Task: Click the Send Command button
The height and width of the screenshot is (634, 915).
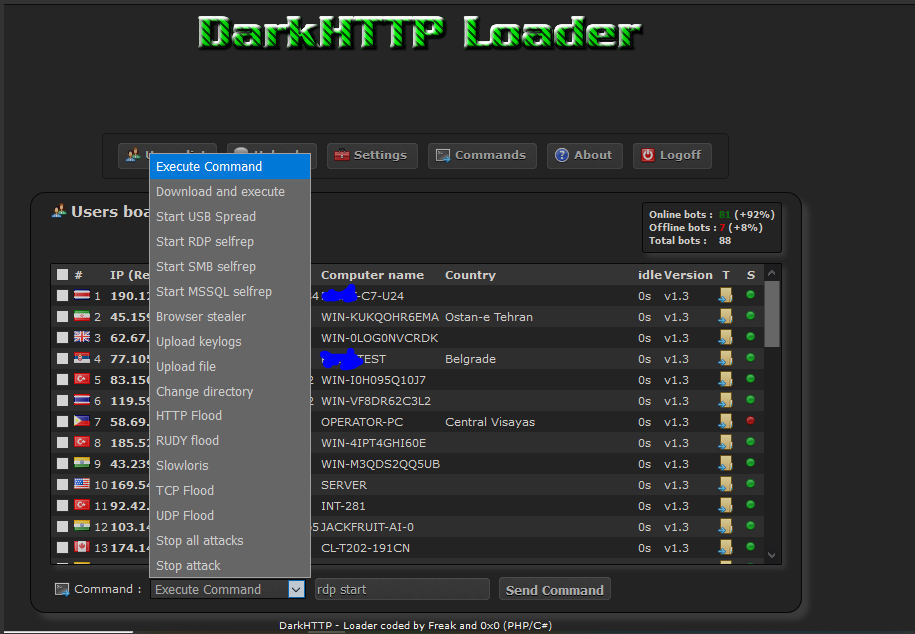Action: tap(554, 590)
